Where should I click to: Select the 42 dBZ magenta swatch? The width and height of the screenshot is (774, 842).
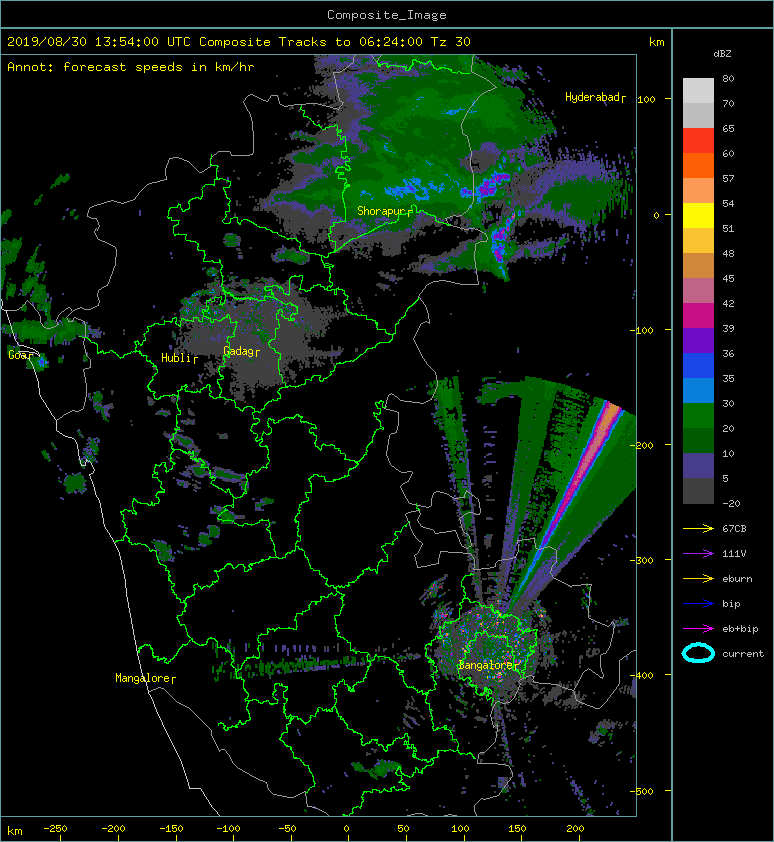pyautogui.click(x=698, y=315)
